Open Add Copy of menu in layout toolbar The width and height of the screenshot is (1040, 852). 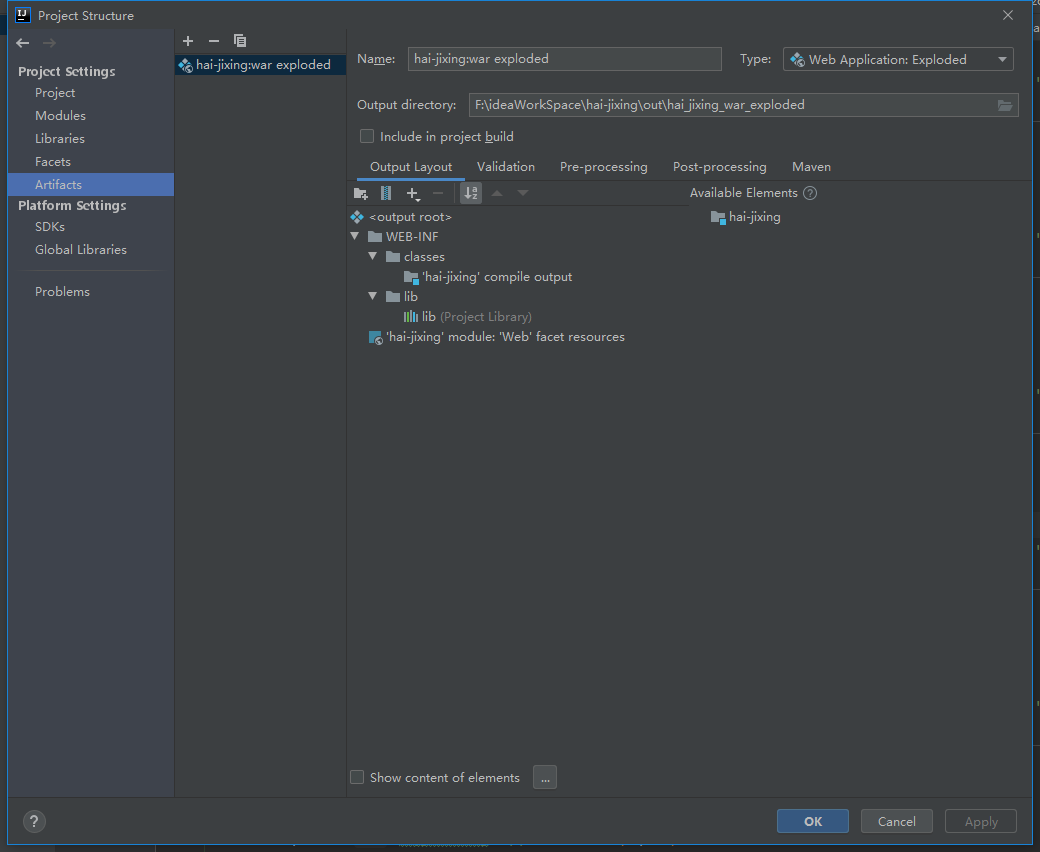point(413,194)
